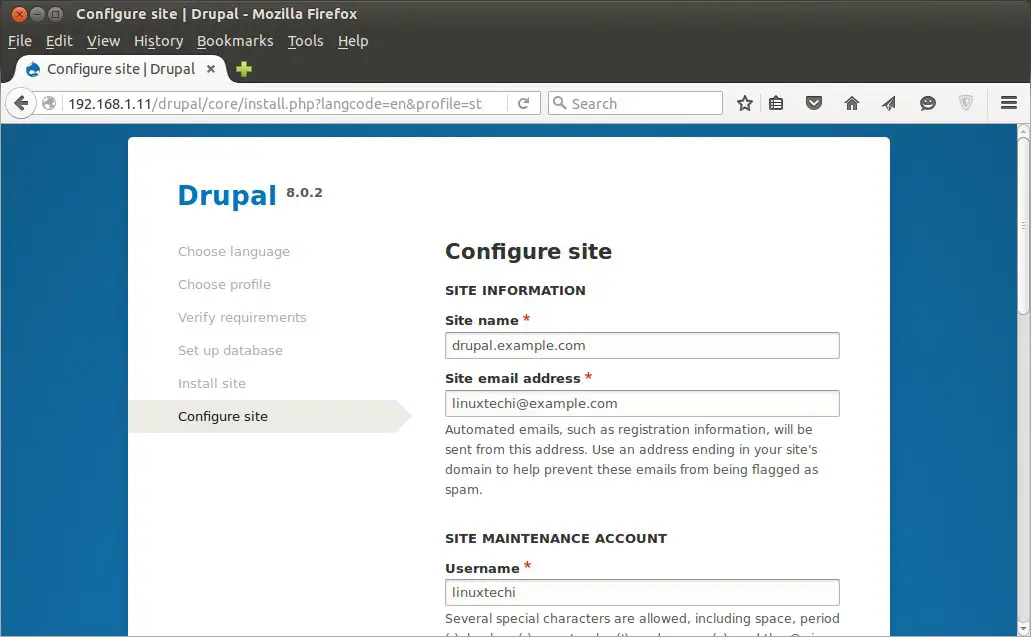
Task: Close the Firefox window
Action: coord(19,14)
